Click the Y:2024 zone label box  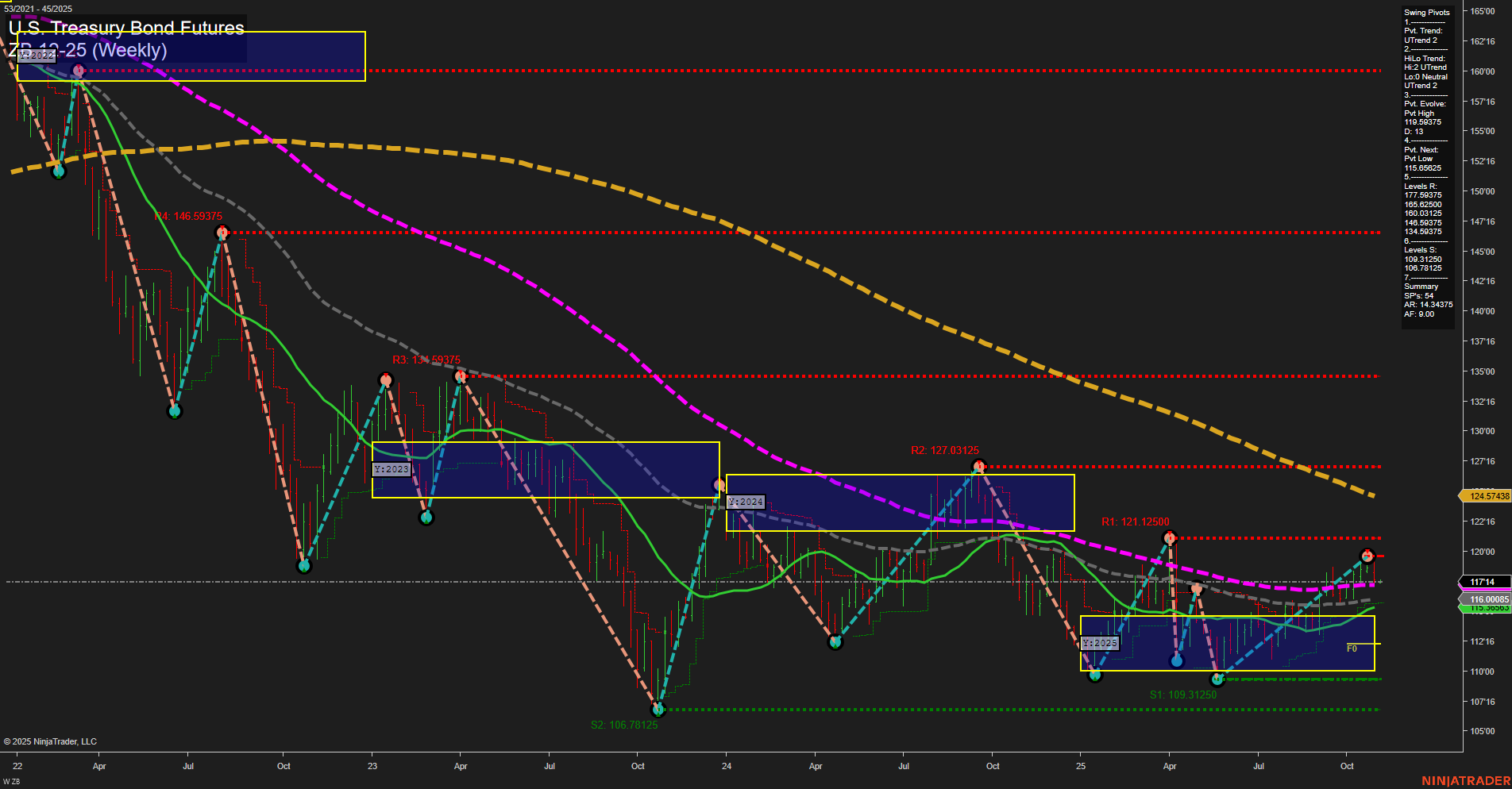745,502
